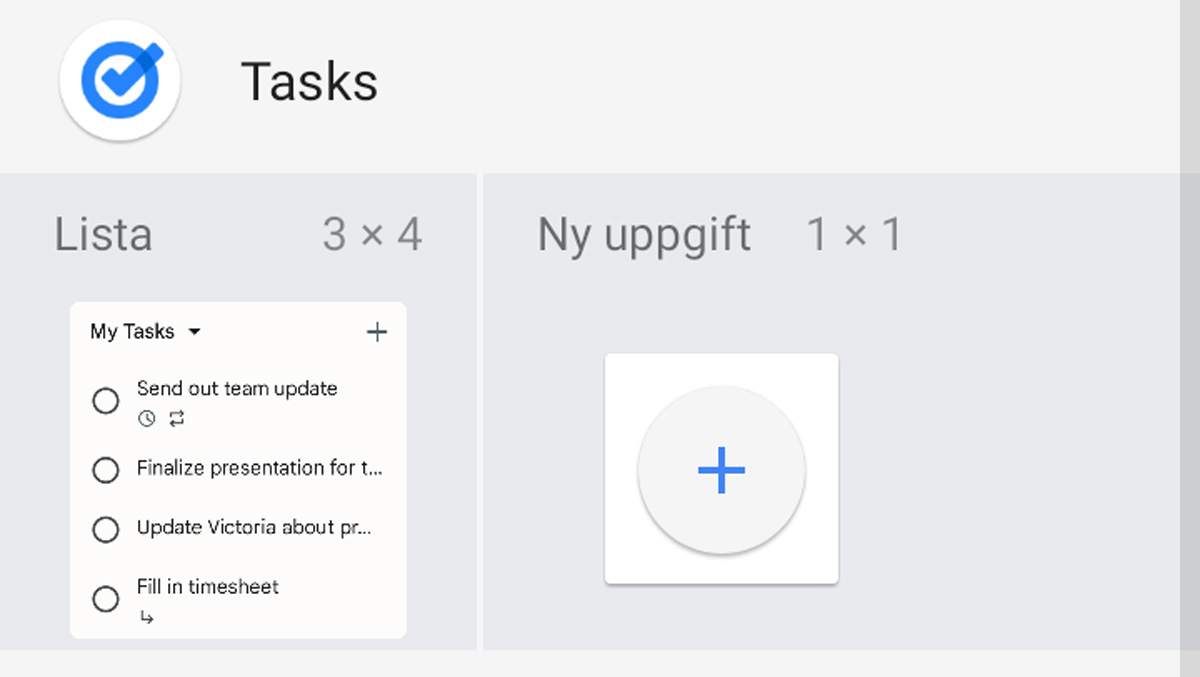The image size is (1200, 677).
Task: Tap the large plus in Ny uppgift widget
Action: coord(720,469)
